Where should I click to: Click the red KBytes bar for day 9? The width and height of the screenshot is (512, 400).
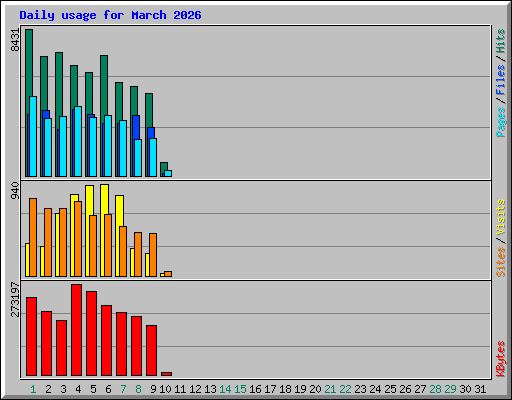click(x=151, y=351)
